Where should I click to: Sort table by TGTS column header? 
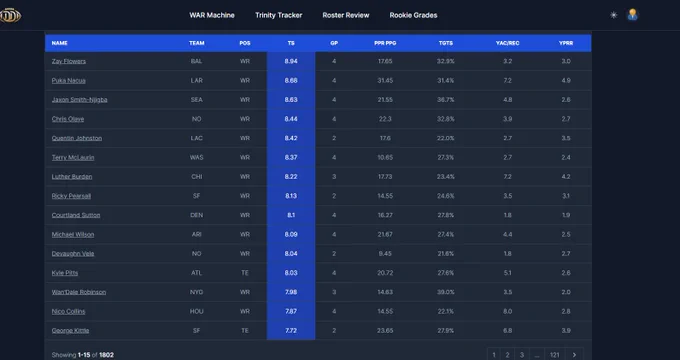445,43
